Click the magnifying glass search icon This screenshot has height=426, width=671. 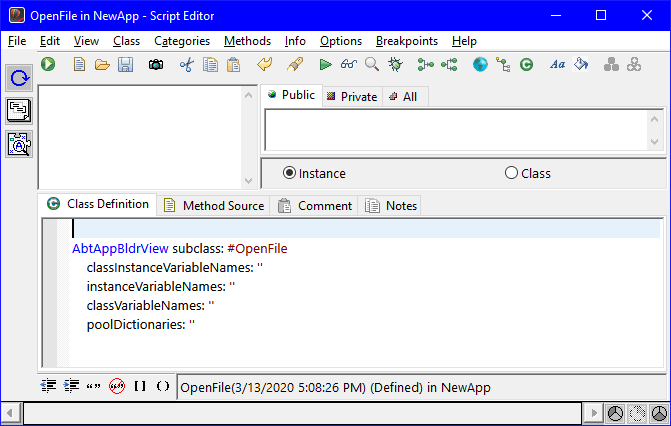click(x=371, y=64)
